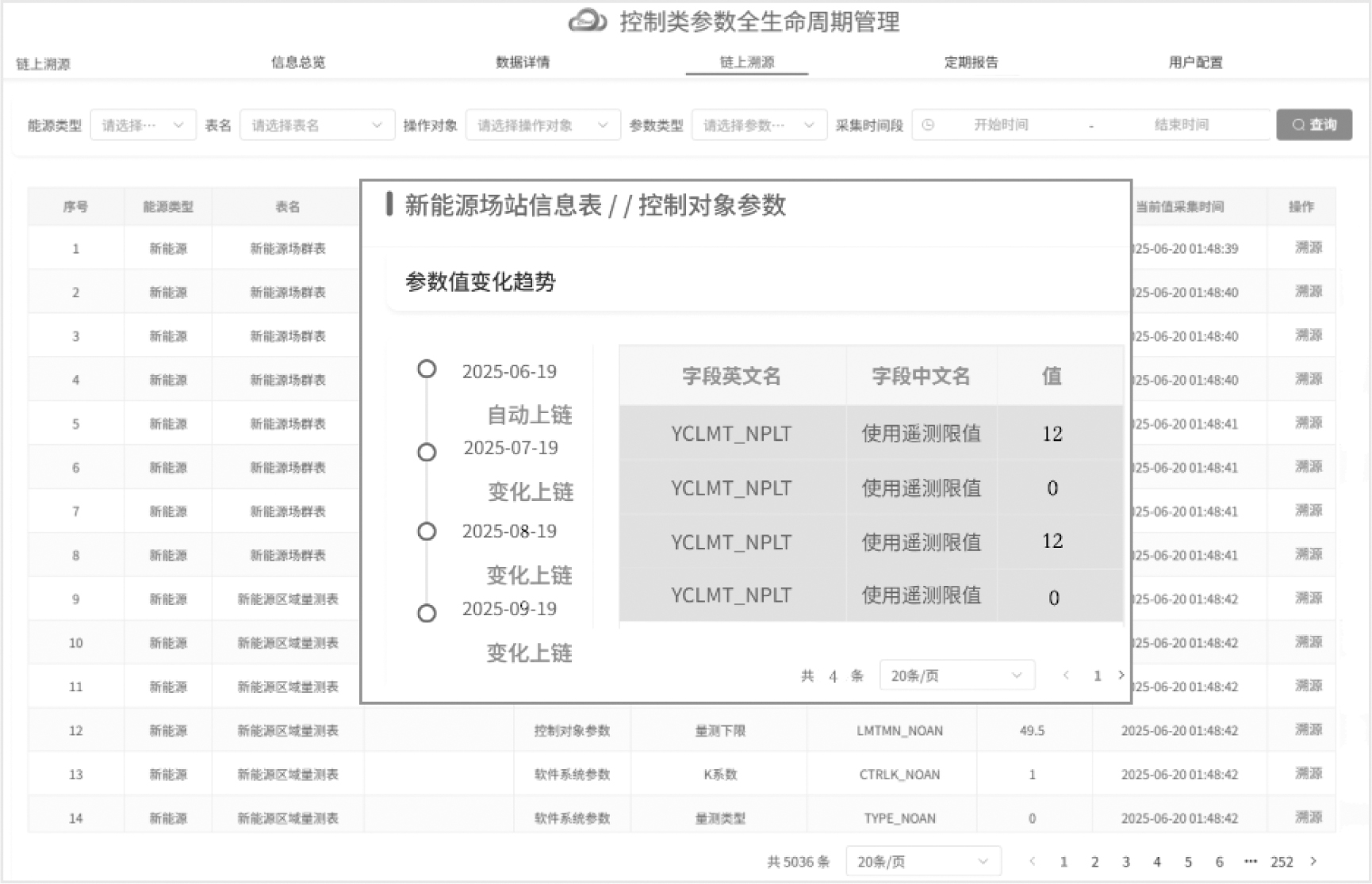Click 溯源 link in row 14
The image size is (1372, 884).
pyautogui.click(x=1308, y=817)
